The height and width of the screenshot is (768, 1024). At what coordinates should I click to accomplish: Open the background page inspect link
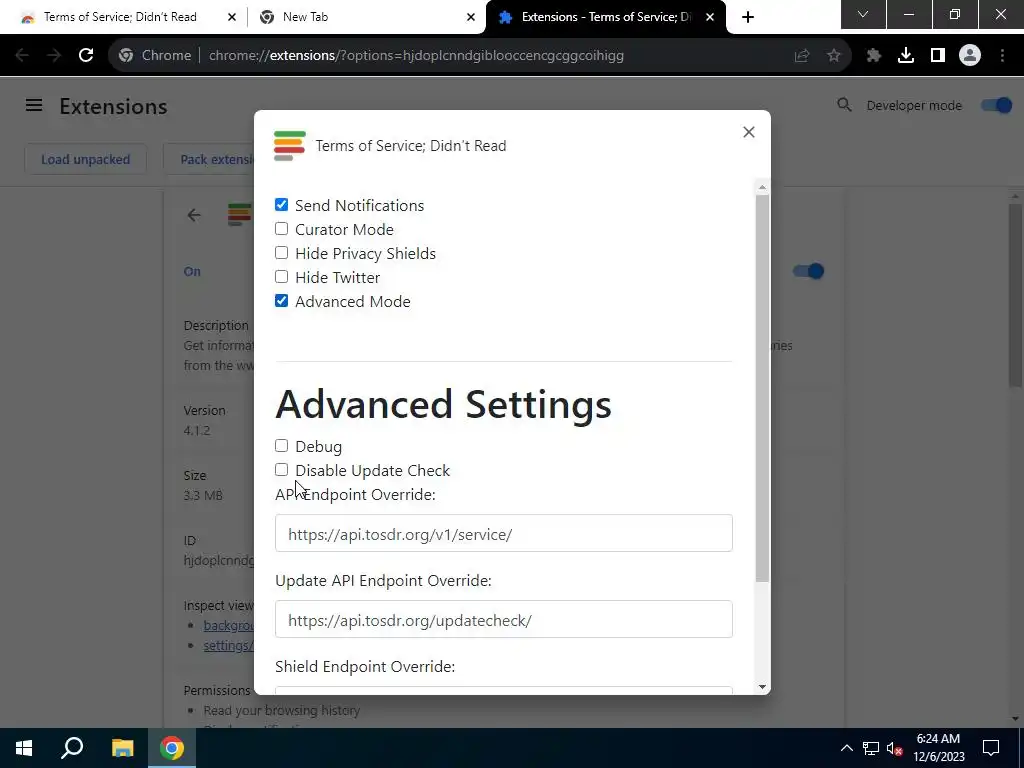point(229,625)
